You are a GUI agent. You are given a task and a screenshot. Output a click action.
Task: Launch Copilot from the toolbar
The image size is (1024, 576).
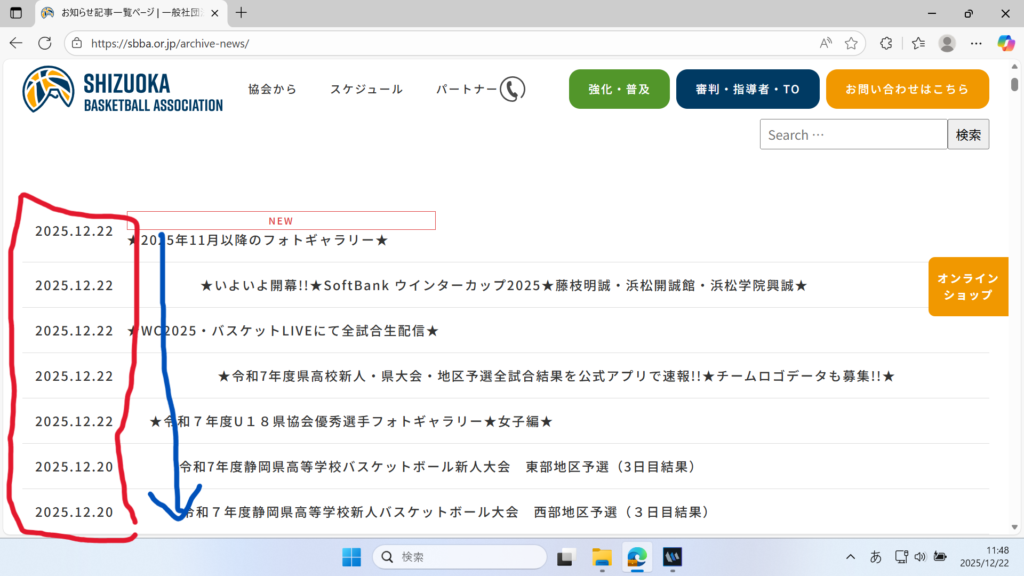(x=1006, y=43)
